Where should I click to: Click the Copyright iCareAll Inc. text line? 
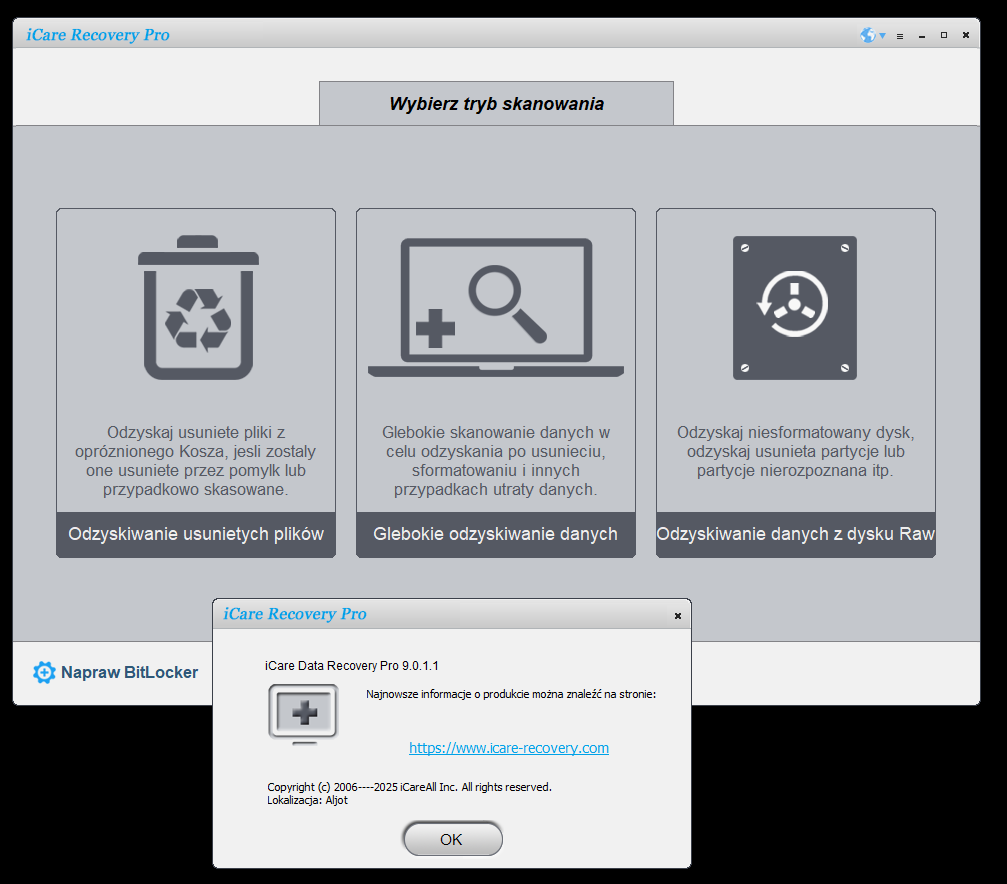point(409,787)
